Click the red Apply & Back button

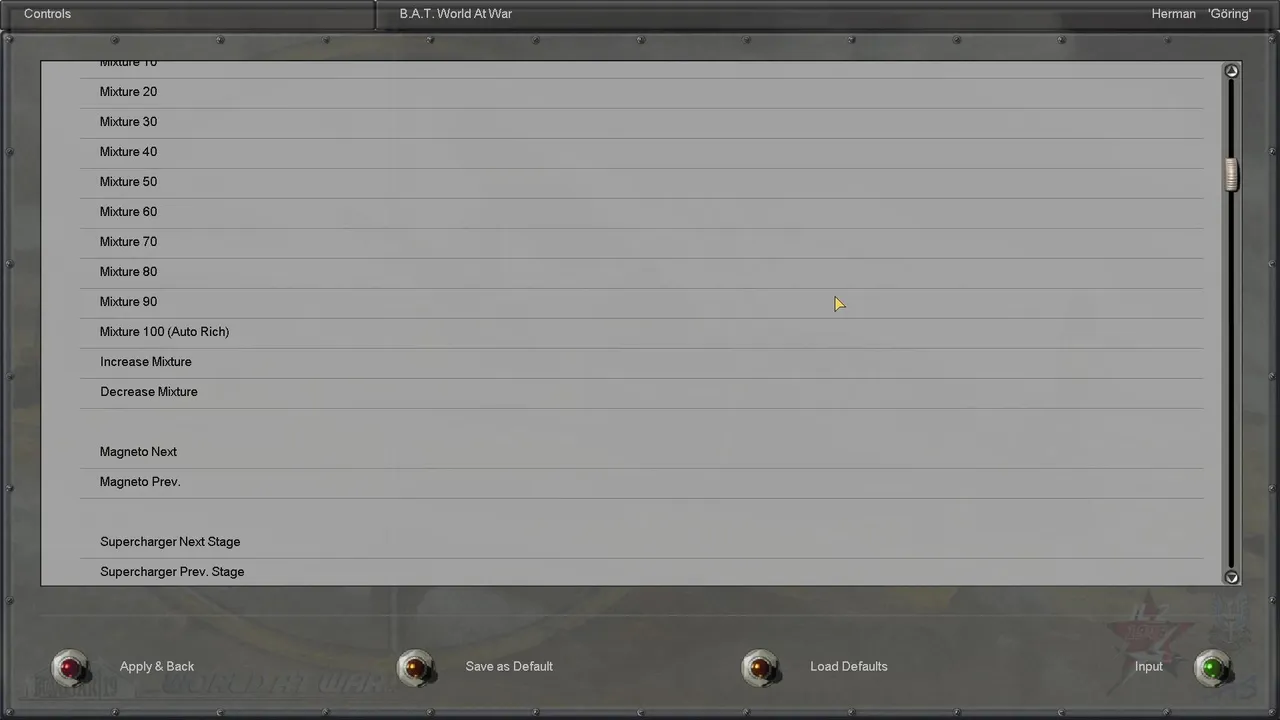(70, 667)
